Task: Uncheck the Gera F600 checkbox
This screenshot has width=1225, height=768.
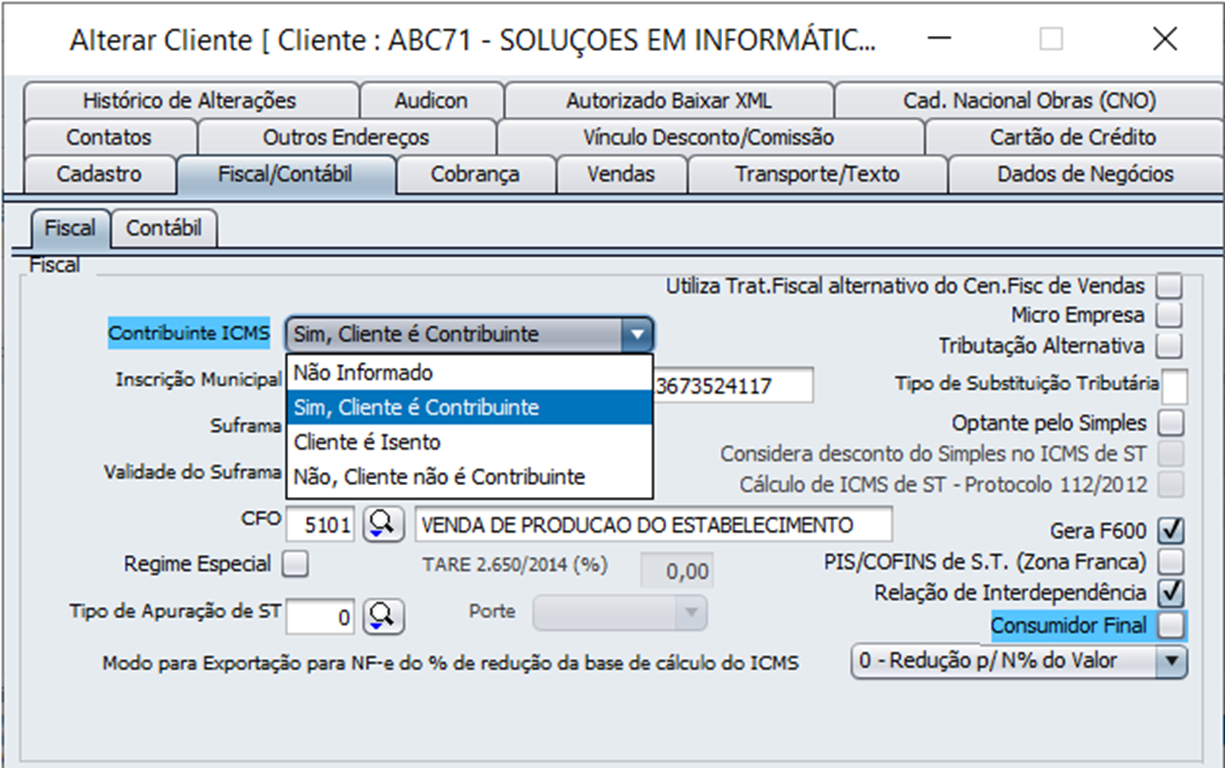Action: coord(1169,529)
